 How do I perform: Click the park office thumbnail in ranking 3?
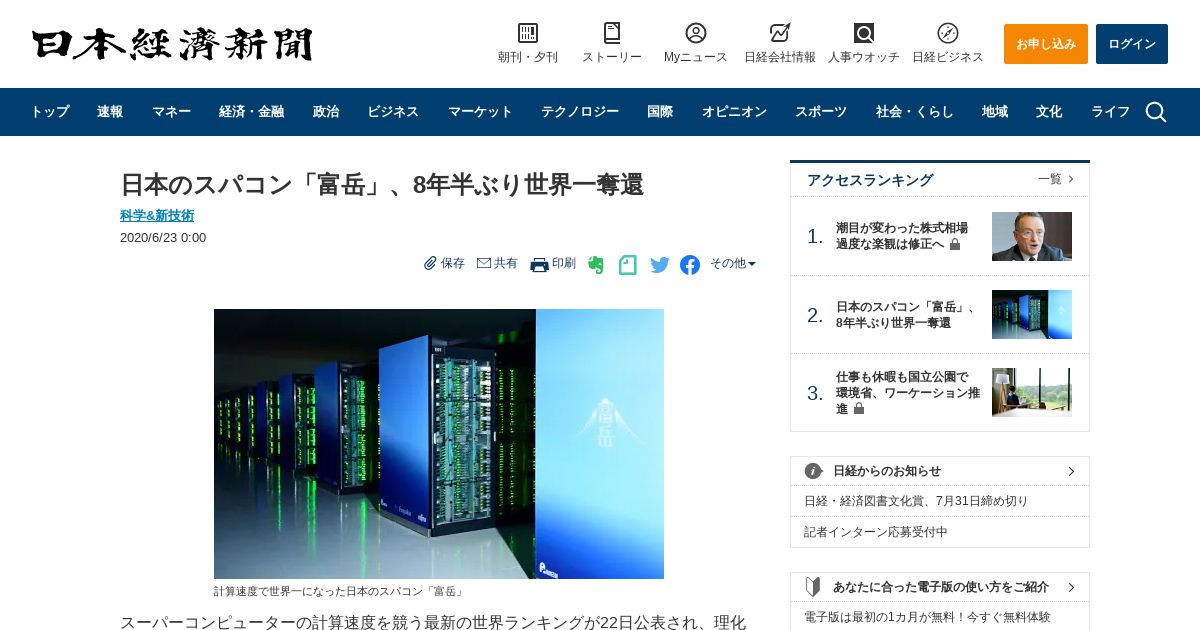coord(1032,393)
